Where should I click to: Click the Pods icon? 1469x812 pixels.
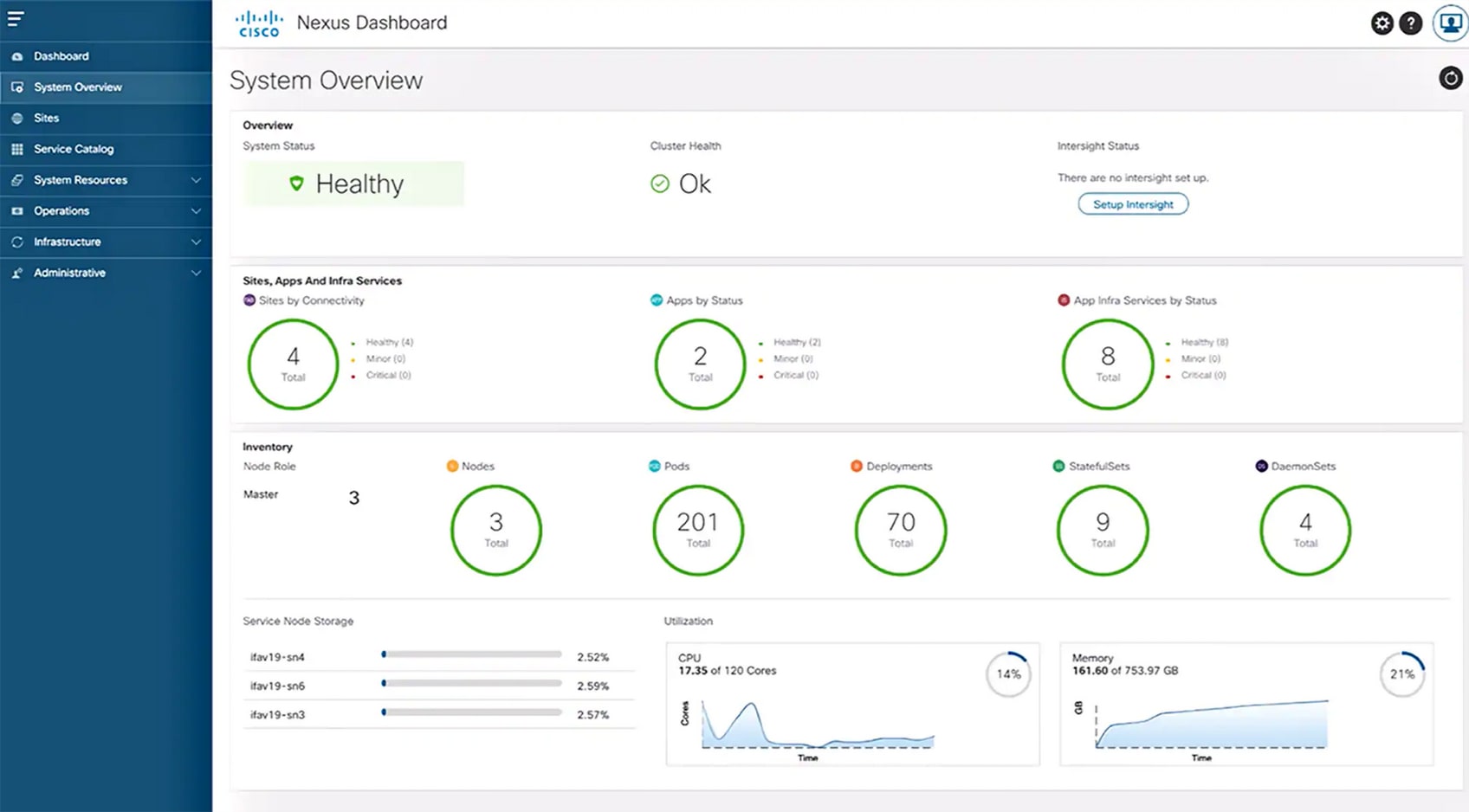pos(655,466)
